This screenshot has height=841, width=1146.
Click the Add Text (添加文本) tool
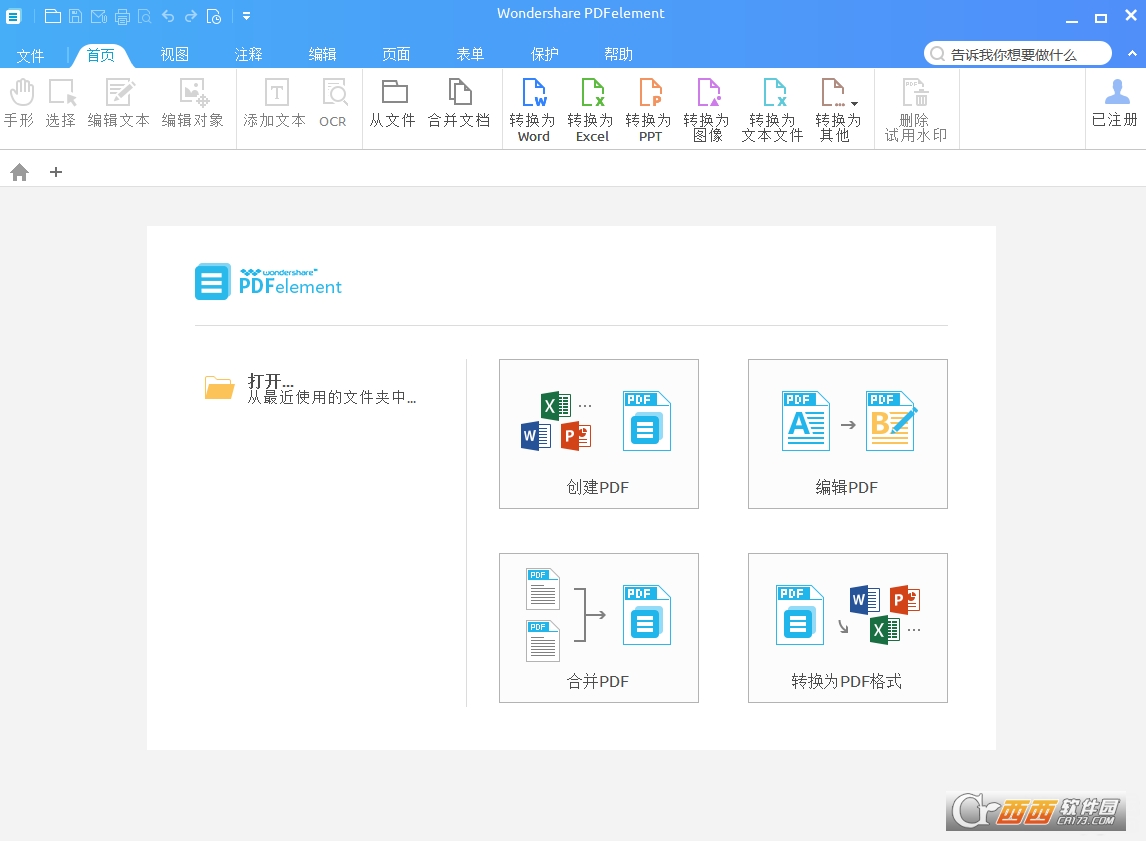(275, 104)
